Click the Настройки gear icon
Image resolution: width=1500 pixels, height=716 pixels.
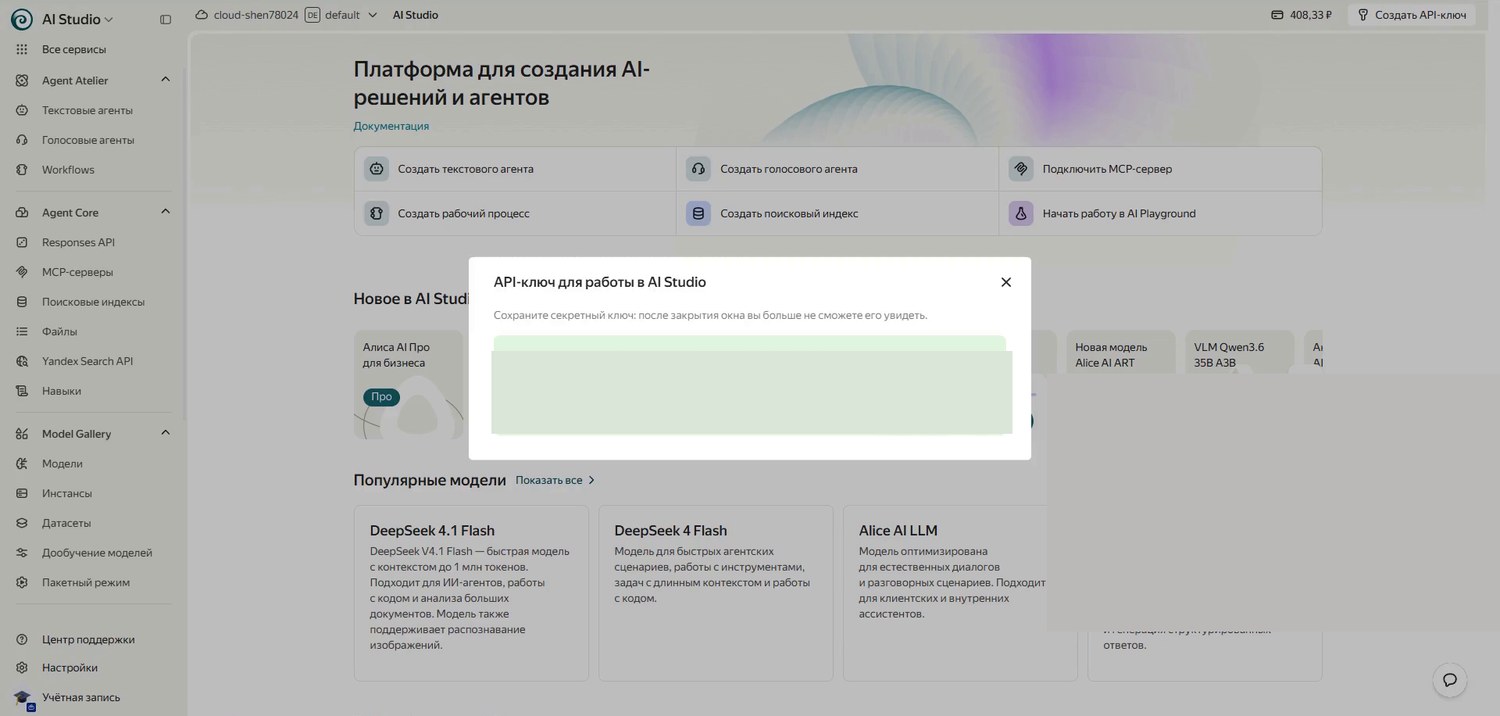(22, 667)
